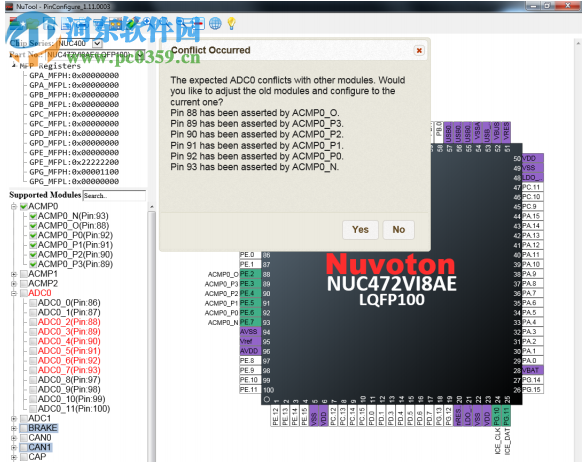This screenshot has width=586, height=468.
Task: Check the CAP module checkbox
Action: click(x=24, y=457)
